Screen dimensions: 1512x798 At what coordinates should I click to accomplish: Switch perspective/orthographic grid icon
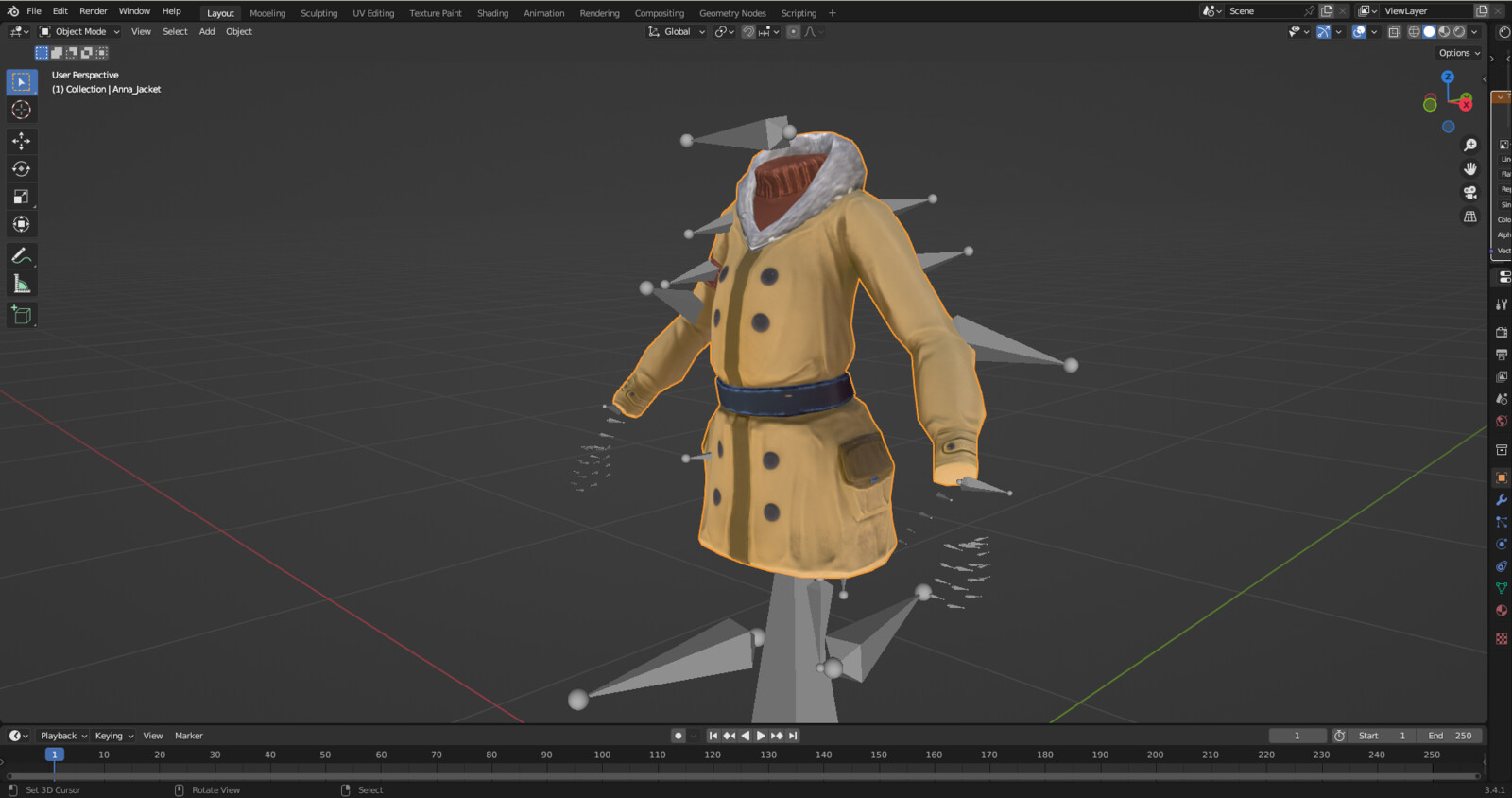pyautogui.click(x=1470, y=217)
